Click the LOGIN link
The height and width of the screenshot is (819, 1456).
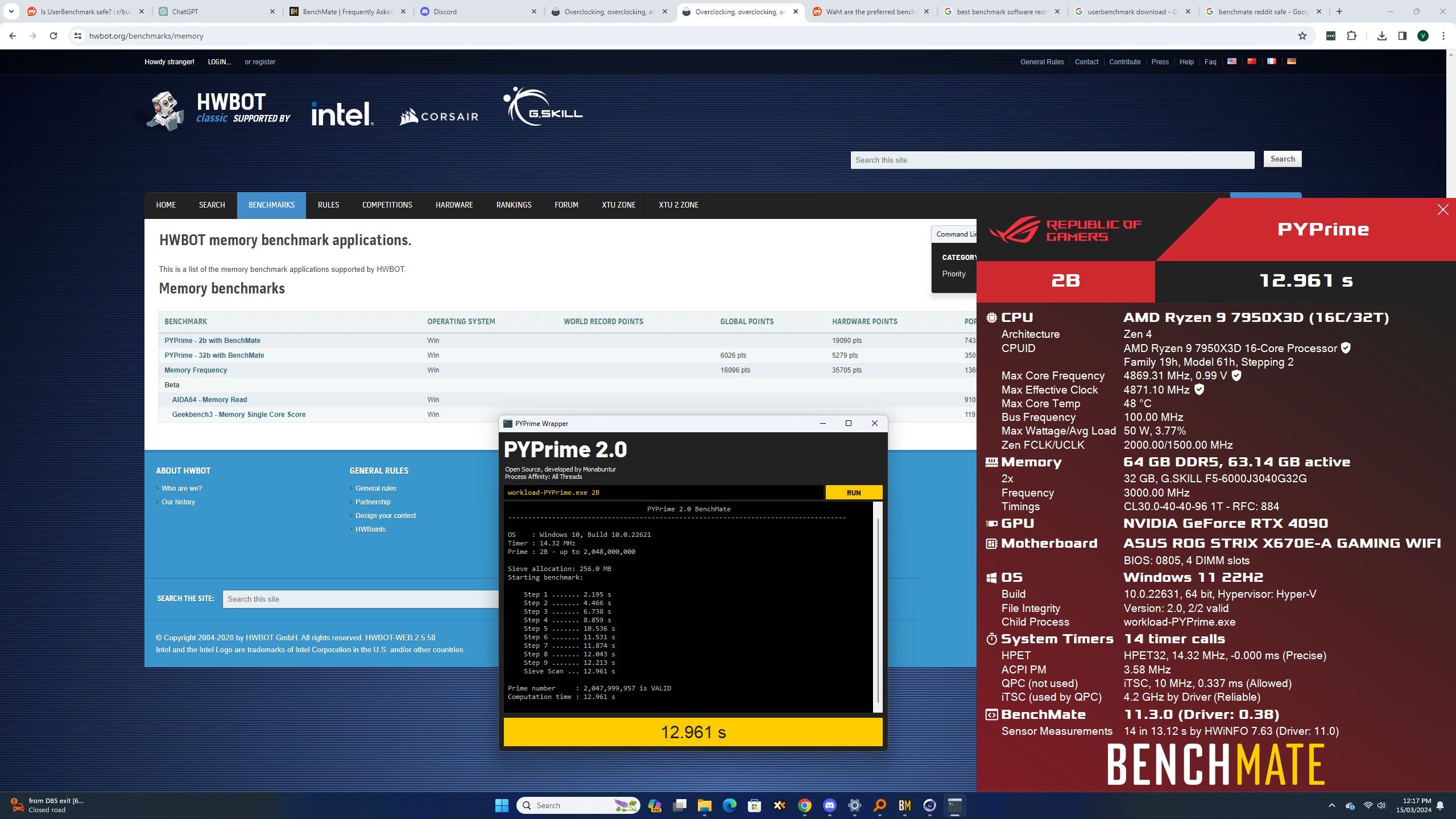click(220, 62)
